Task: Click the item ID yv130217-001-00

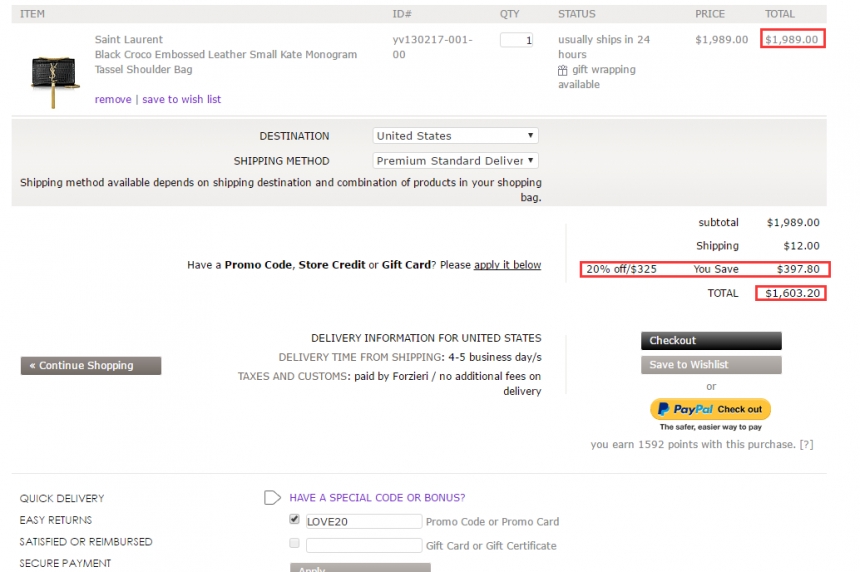Action: click(x=432, y=47)
